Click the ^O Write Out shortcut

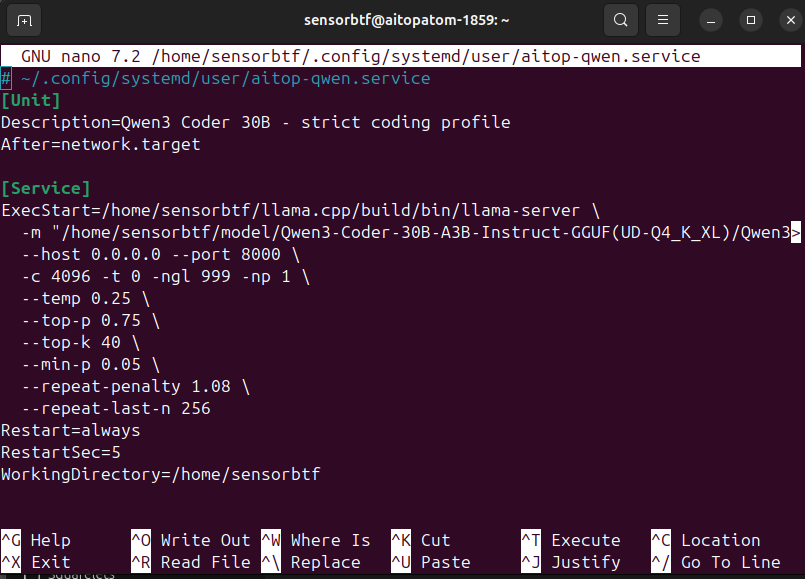tap(190, 540)
